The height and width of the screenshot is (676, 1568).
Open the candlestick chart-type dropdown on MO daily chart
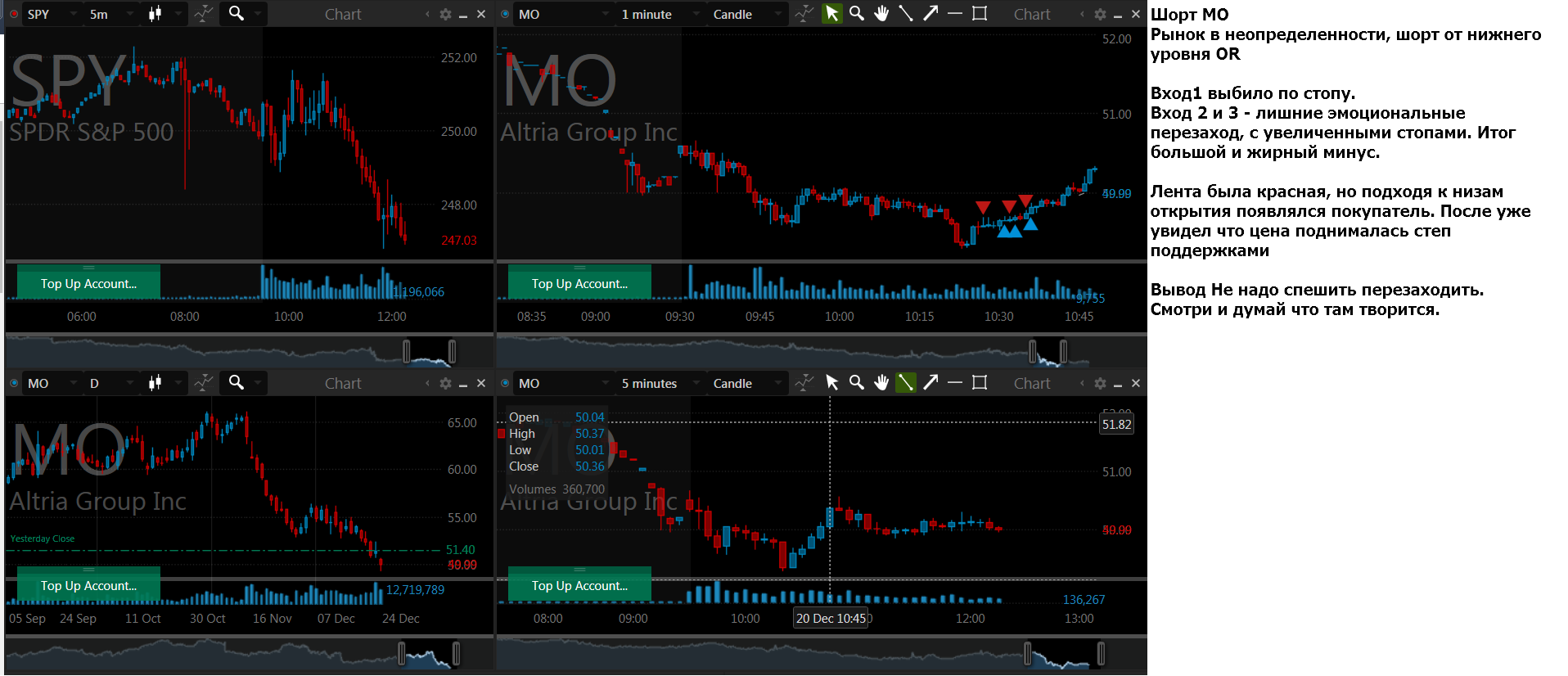coord(164,382)
